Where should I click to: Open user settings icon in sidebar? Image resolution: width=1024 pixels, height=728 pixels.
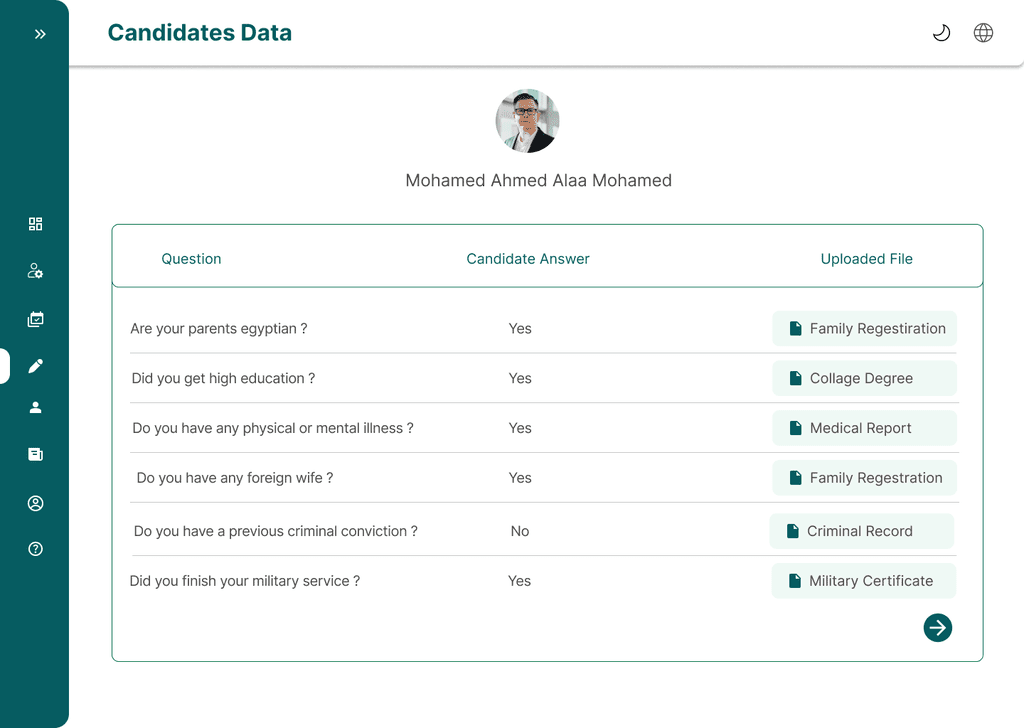click(36, 271)
